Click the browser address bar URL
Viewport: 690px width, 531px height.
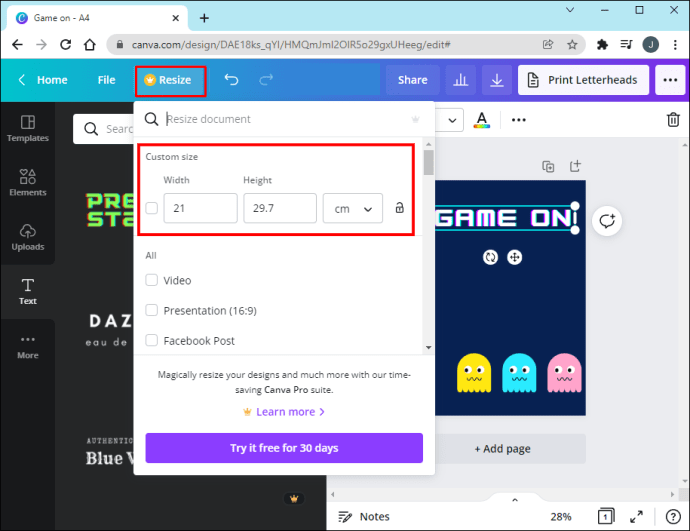pyautogui.click(x=291, y=44)
